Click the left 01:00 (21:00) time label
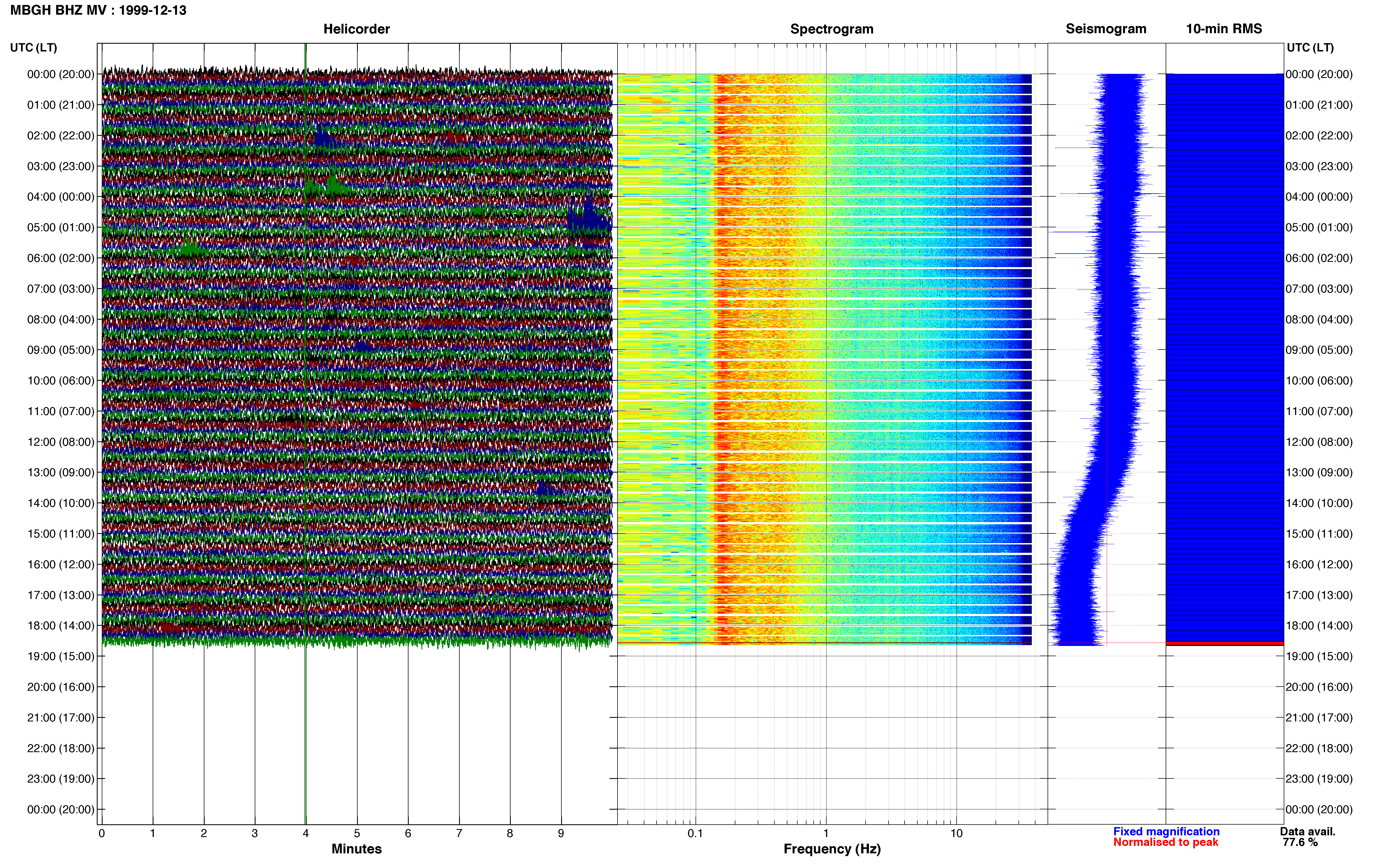Image resolution: width=1388 pixels, height=868 pixels. coord(61,105)
